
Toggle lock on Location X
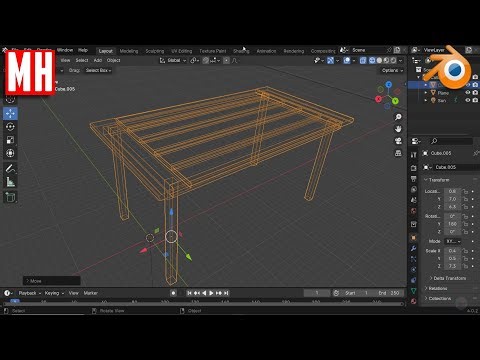click(465, 191)
